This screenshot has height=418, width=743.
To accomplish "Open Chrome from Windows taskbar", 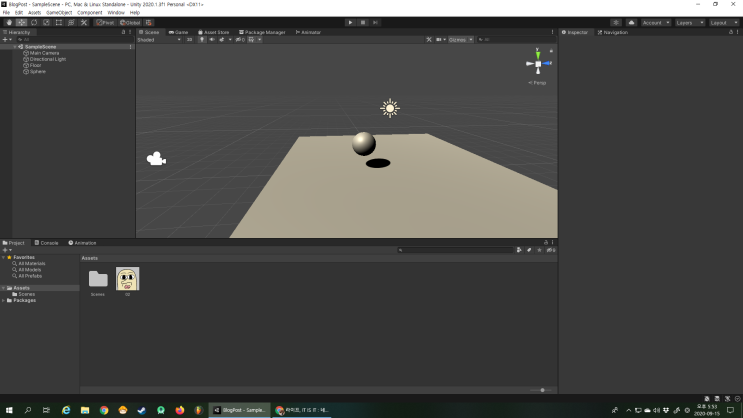I will [104, 410].
